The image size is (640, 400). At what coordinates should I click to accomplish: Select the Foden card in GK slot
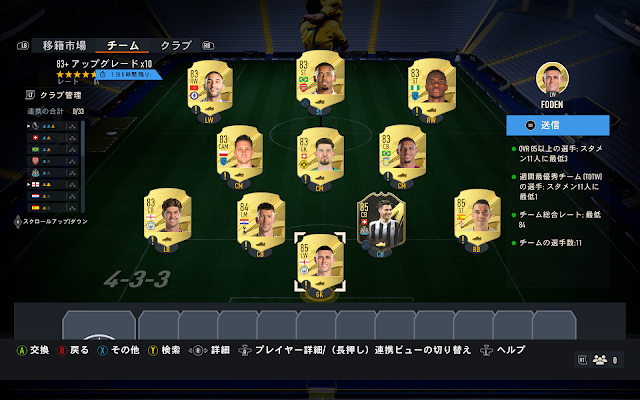[x=320, y=261]
